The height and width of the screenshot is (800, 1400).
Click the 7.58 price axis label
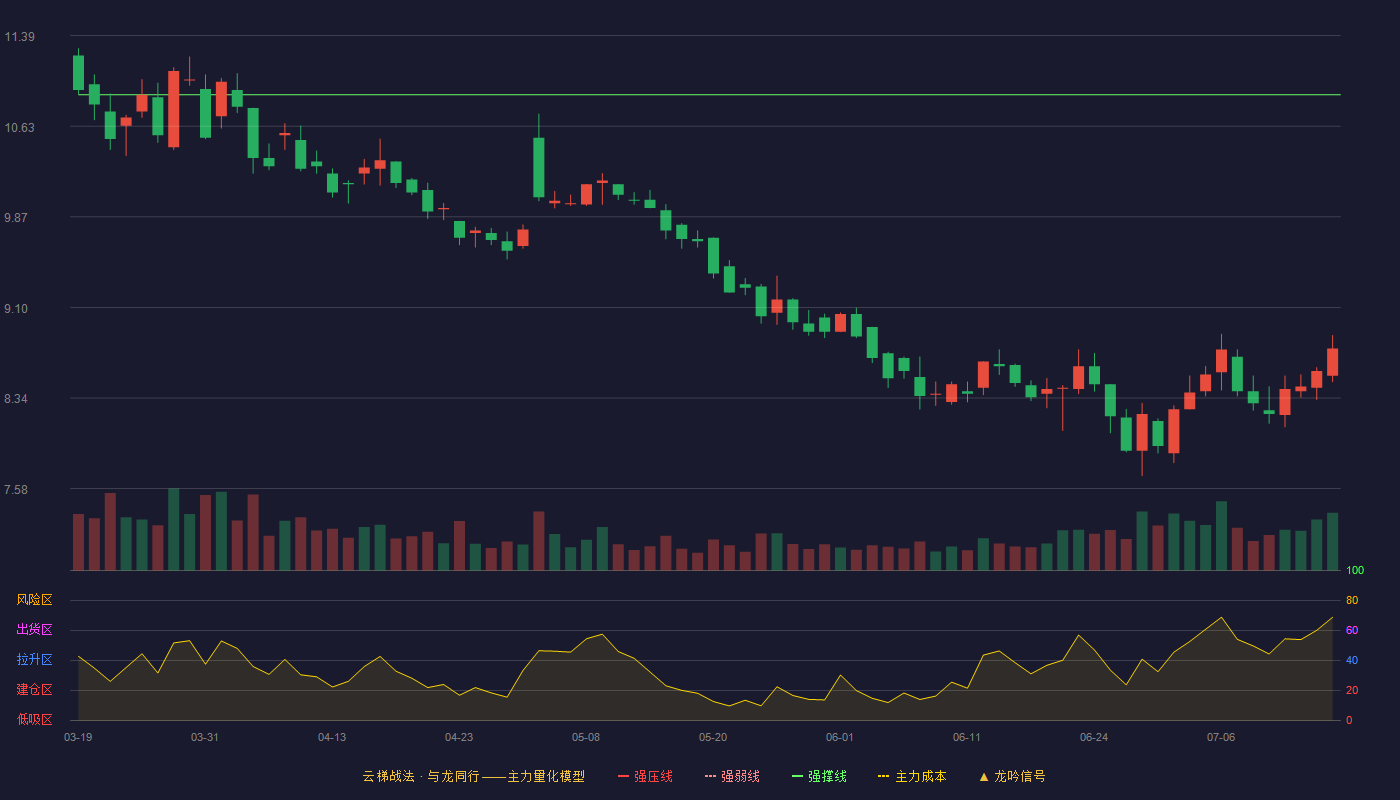click(x=16, y=490)
